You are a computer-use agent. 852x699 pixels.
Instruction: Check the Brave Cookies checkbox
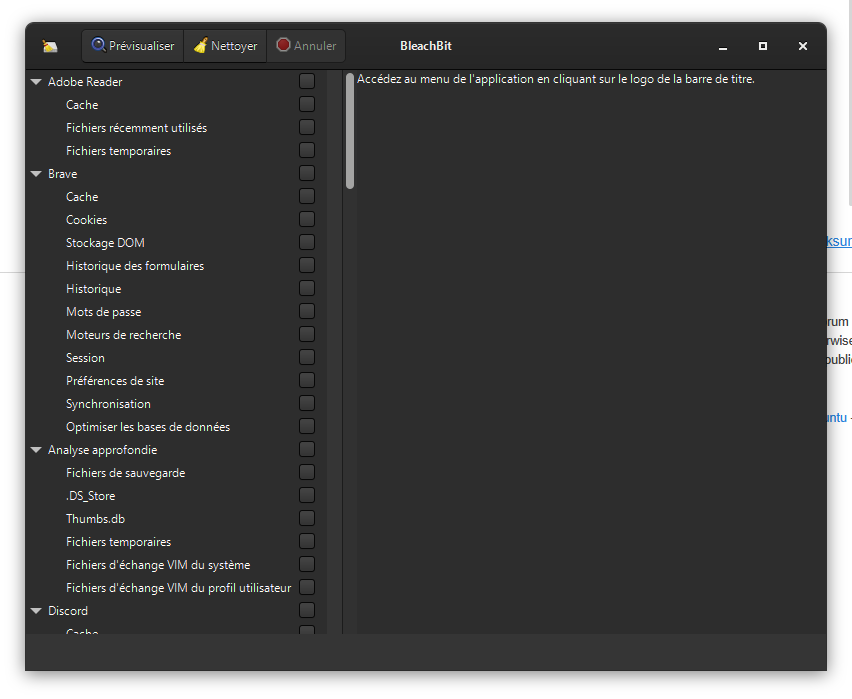pos(307,219)
